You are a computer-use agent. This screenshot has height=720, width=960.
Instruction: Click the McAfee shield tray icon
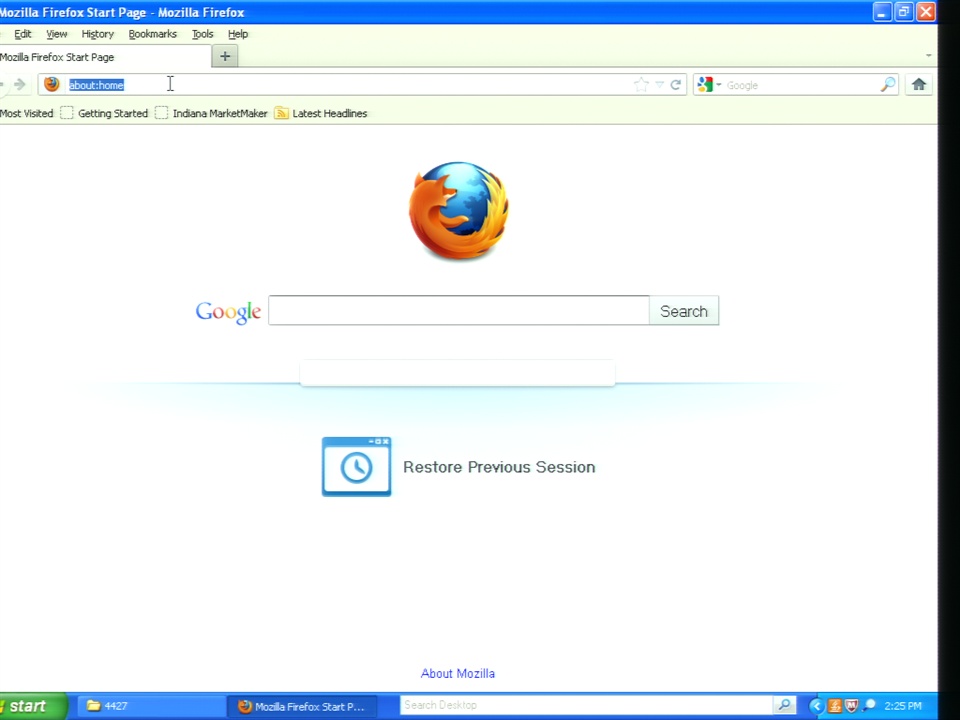(x=851, y=706)
